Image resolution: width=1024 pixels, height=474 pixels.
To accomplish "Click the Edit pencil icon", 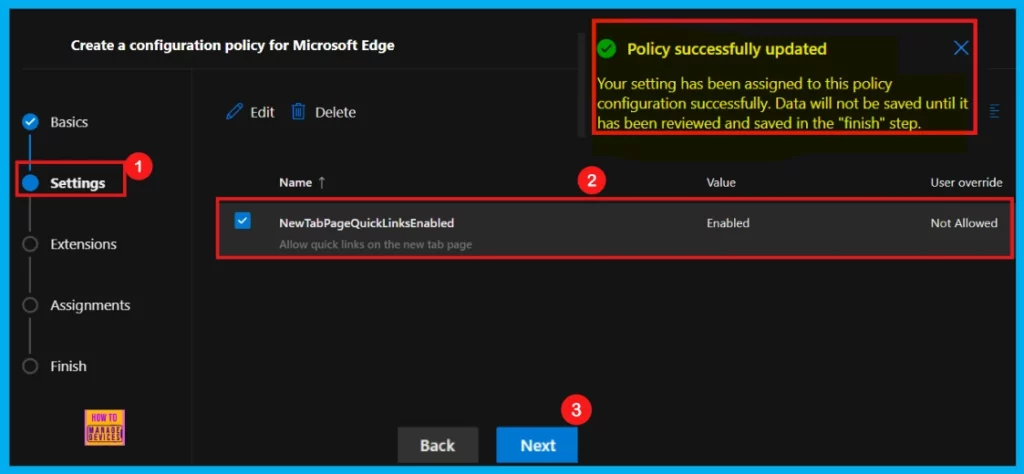I will pyautogui.click(x=234, y=112).
